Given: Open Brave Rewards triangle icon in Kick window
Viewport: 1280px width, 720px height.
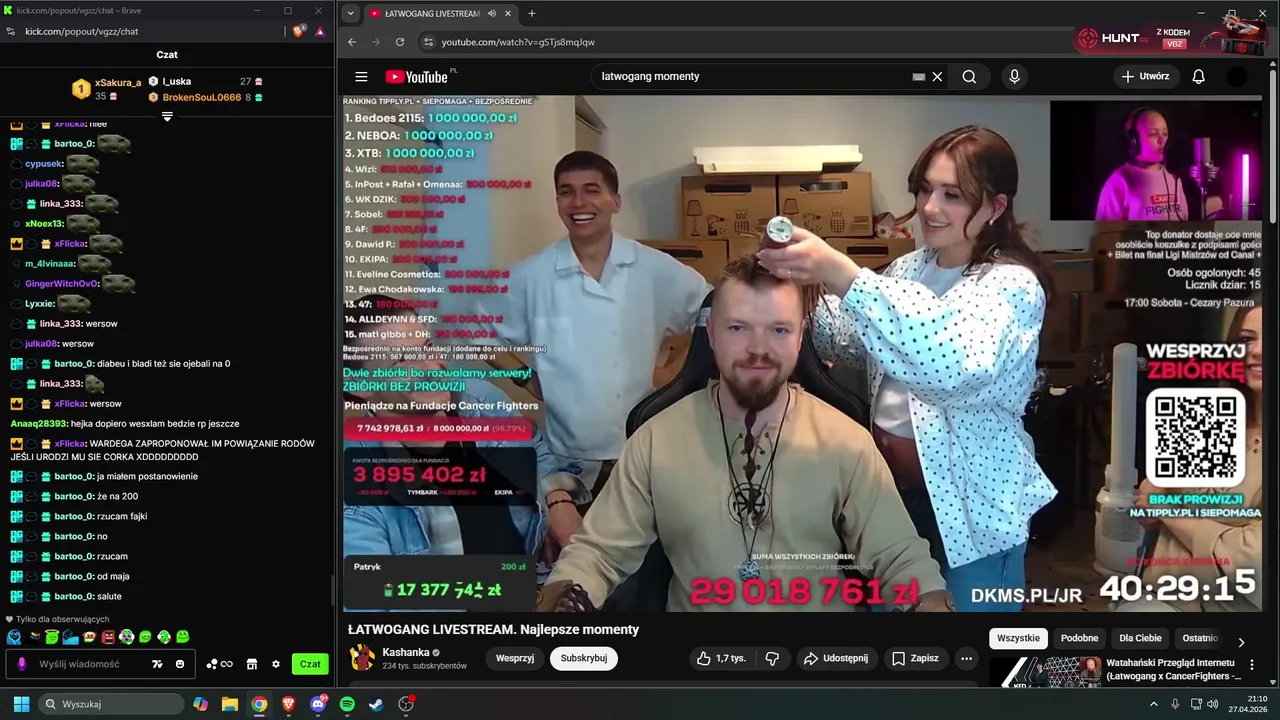Looking at the screenshot, I should [320, 31].
